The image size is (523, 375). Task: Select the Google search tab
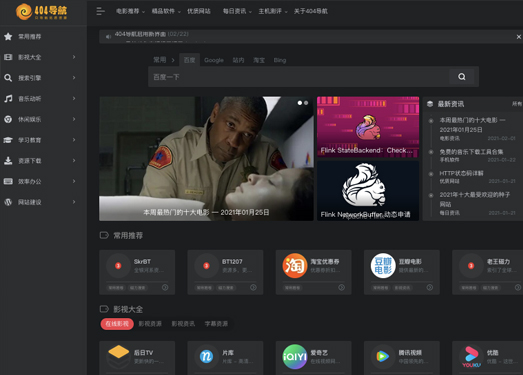[x=214, y=60]
